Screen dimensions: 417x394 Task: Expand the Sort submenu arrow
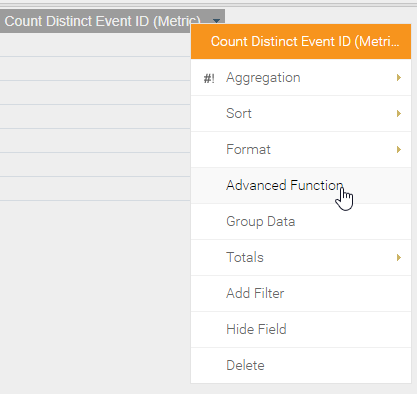[399, 114]
